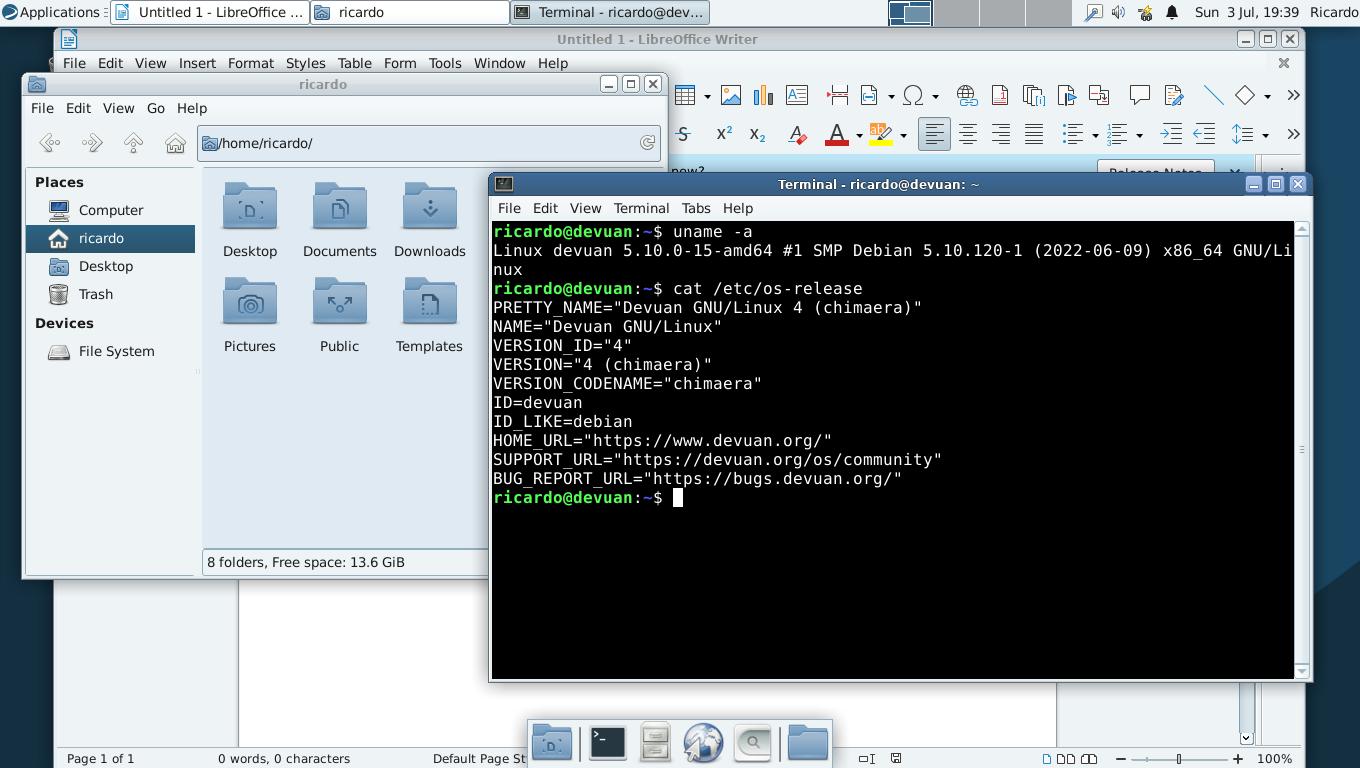Viewport: 1360px width, 768px height.
Task: Insert a text box in Writer
Action: pyautogui.click(x=797, y=95)
